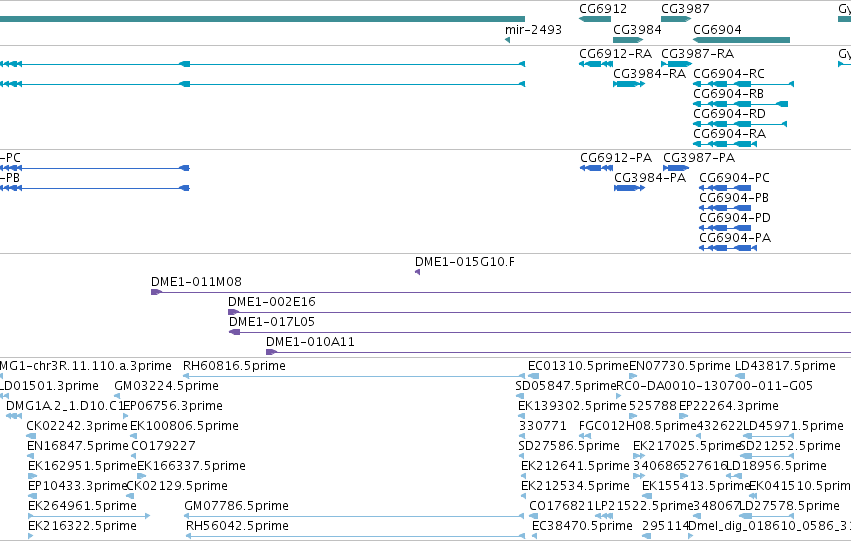This screenshot has height=541, width=851.
Task: Select the DME1-017L05 clone
Action: (x=272, y=322)
